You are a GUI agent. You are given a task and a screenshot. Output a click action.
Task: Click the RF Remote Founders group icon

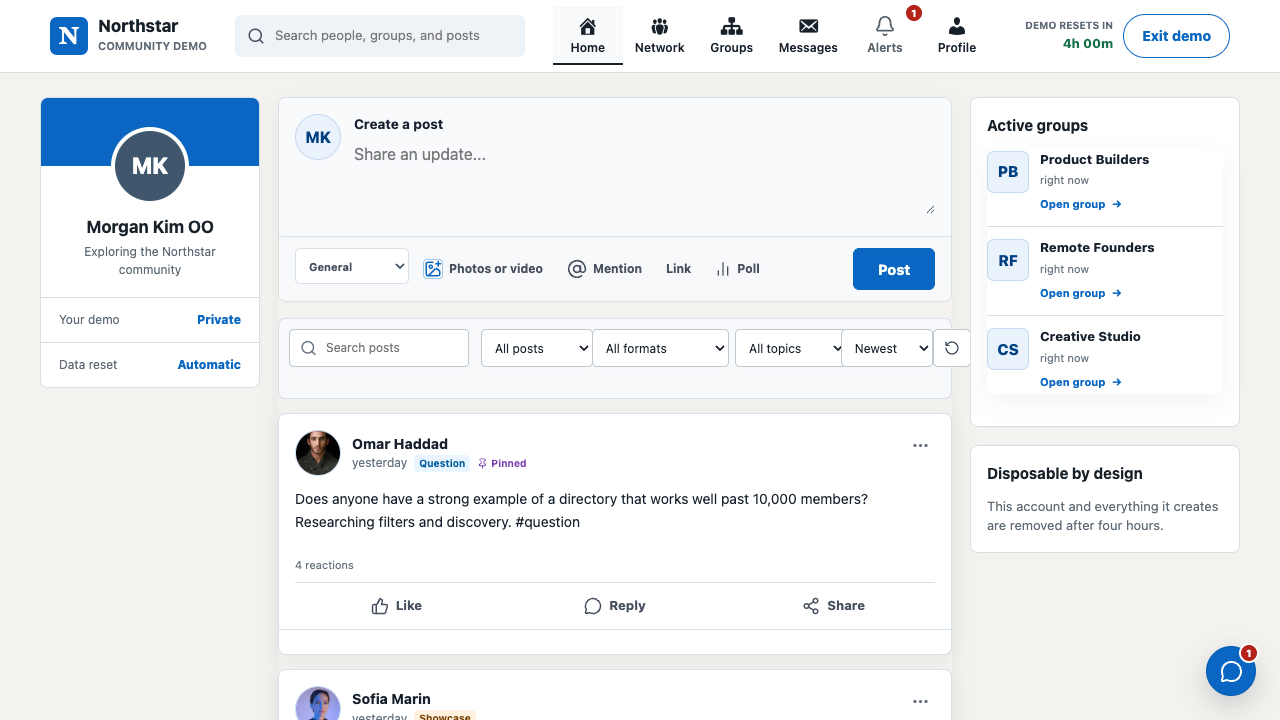[x=1008, y=260]
